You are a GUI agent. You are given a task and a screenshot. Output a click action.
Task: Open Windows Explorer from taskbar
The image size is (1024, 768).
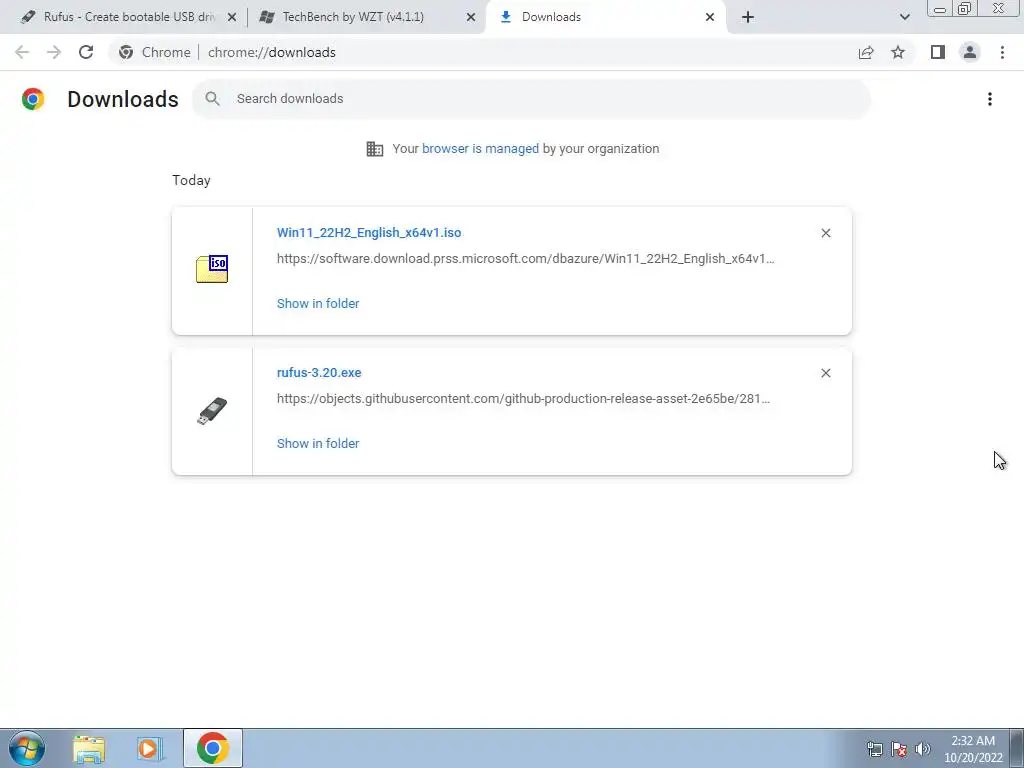pyautogui.click(x=89, y=748)
